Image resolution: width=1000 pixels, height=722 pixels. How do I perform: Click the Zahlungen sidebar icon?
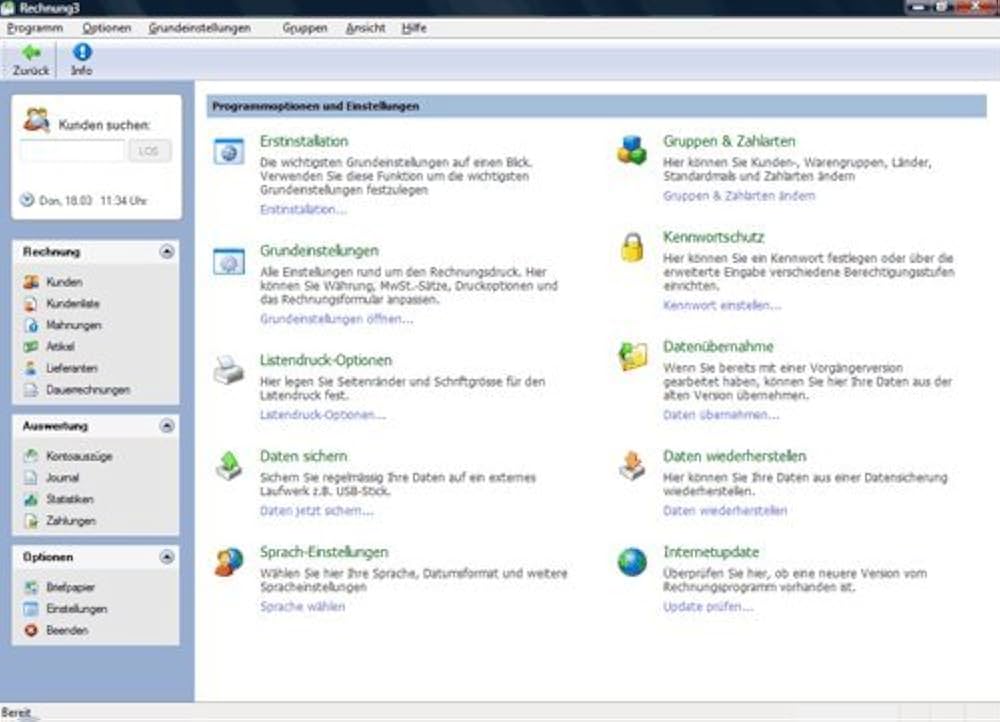click(x=31, y=520)
